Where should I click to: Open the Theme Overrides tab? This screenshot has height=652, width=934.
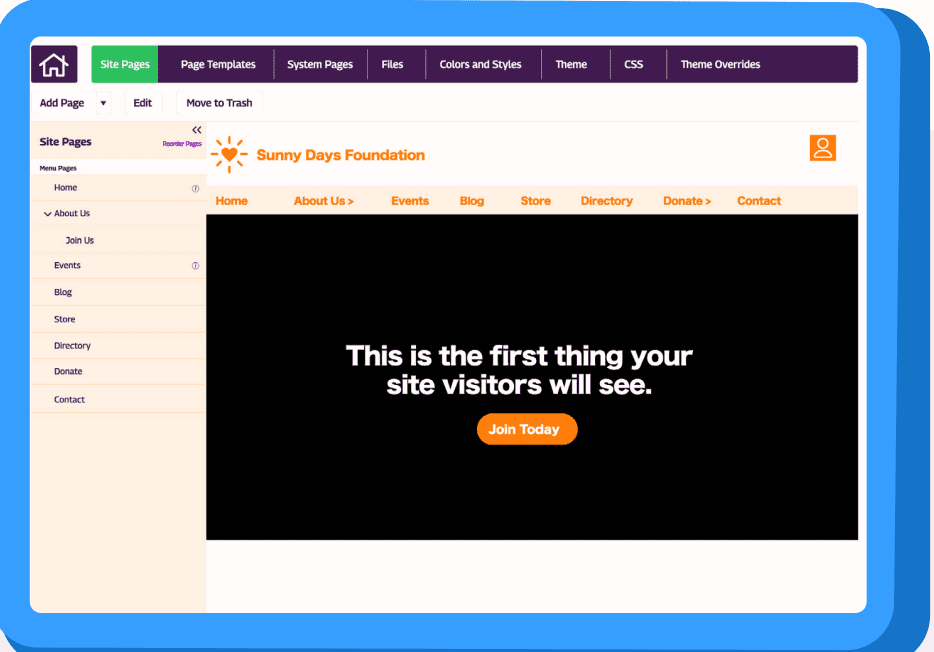tap(720, 65)
